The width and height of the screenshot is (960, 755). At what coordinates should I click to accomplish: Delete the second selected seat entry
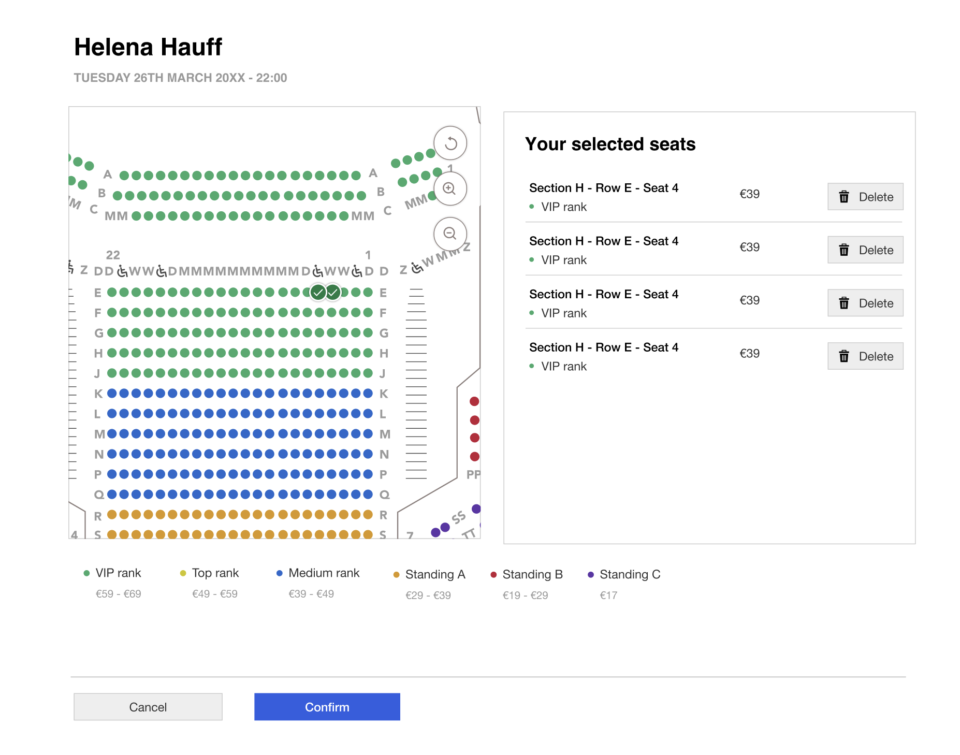click(865, 250)
